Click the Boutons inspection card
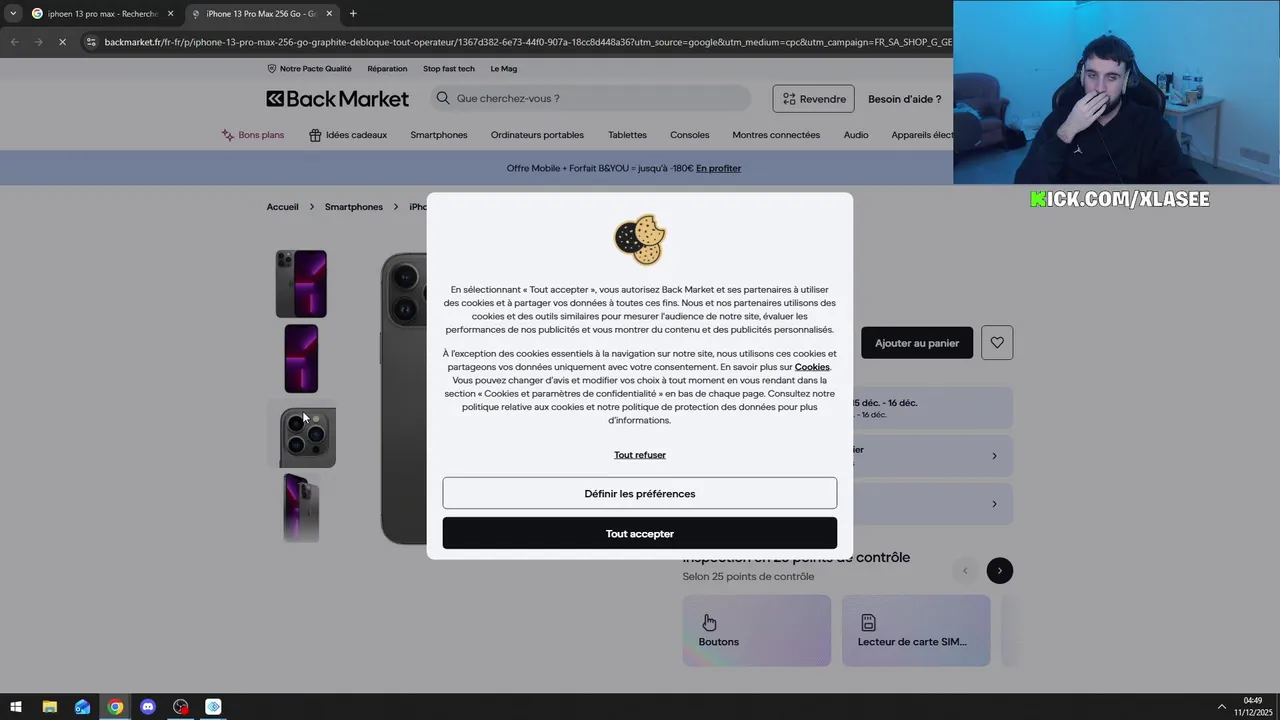Image resolution: width=1280 pixels, height=720 pixels. click(x=757, y=630)
